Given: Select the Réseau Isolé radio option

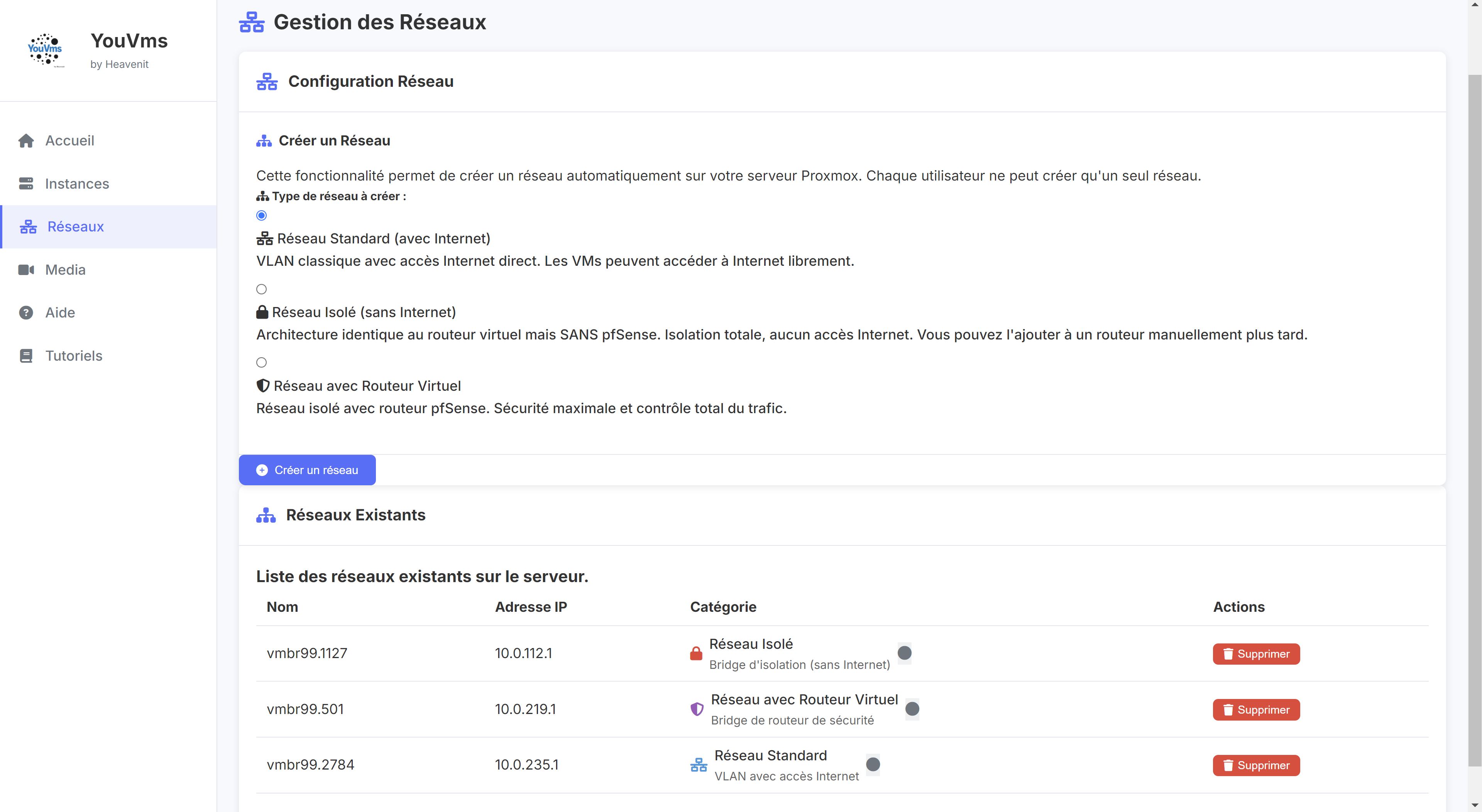Looking at the screenshot, I should [261, 289].
